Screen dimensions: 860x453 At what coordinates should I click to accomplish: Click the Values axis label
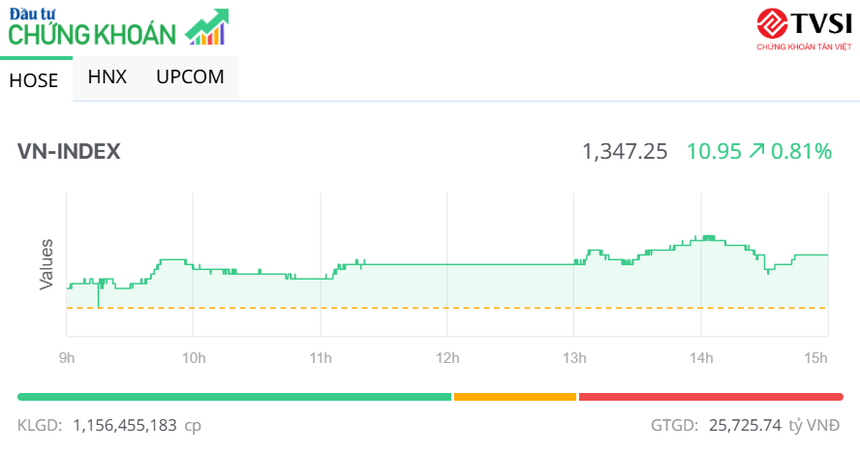click(46, 265)
